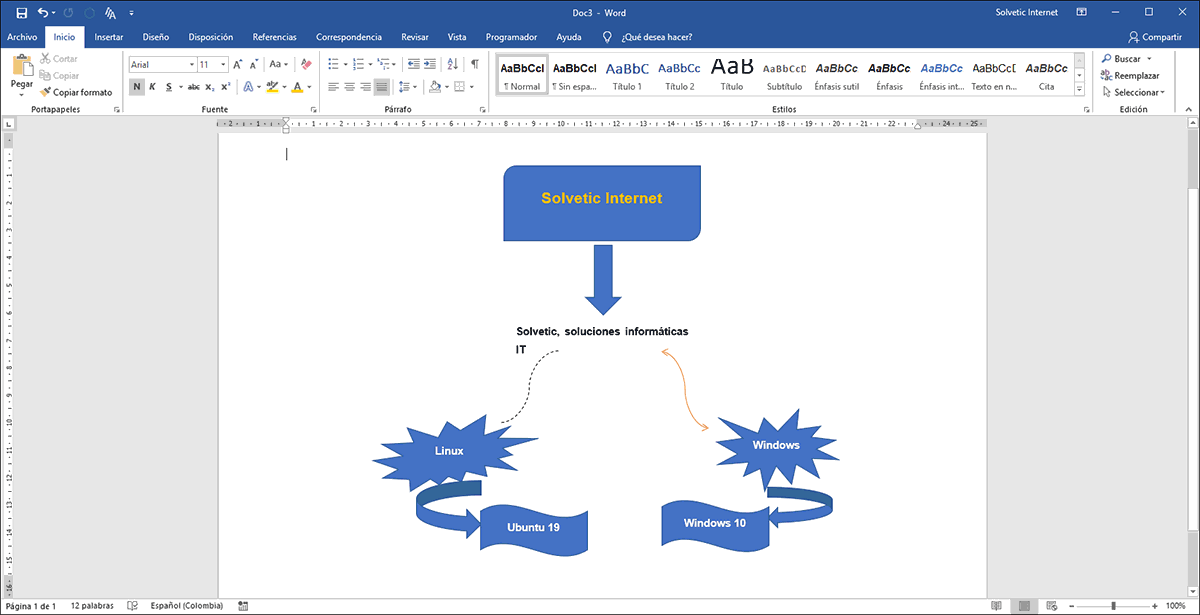Expand the font size 11 dropdown

point(222,64)
